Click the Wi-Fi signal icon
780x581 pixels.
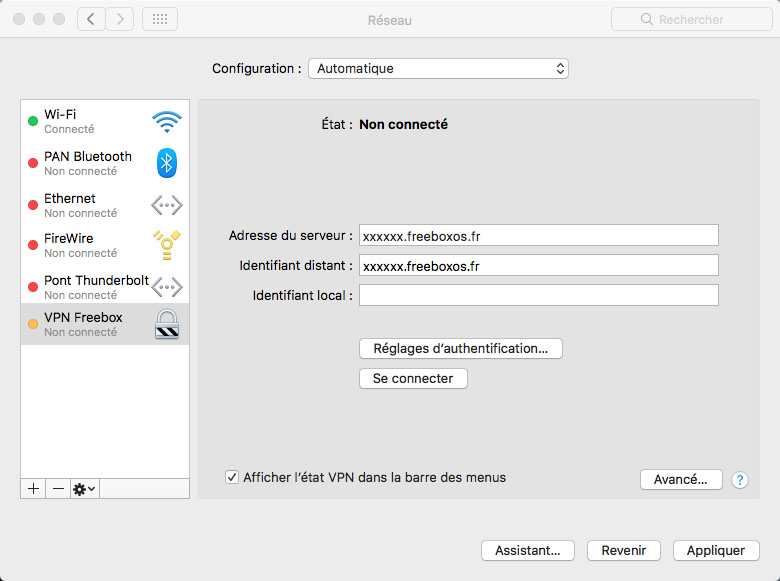tap(167, 122)
